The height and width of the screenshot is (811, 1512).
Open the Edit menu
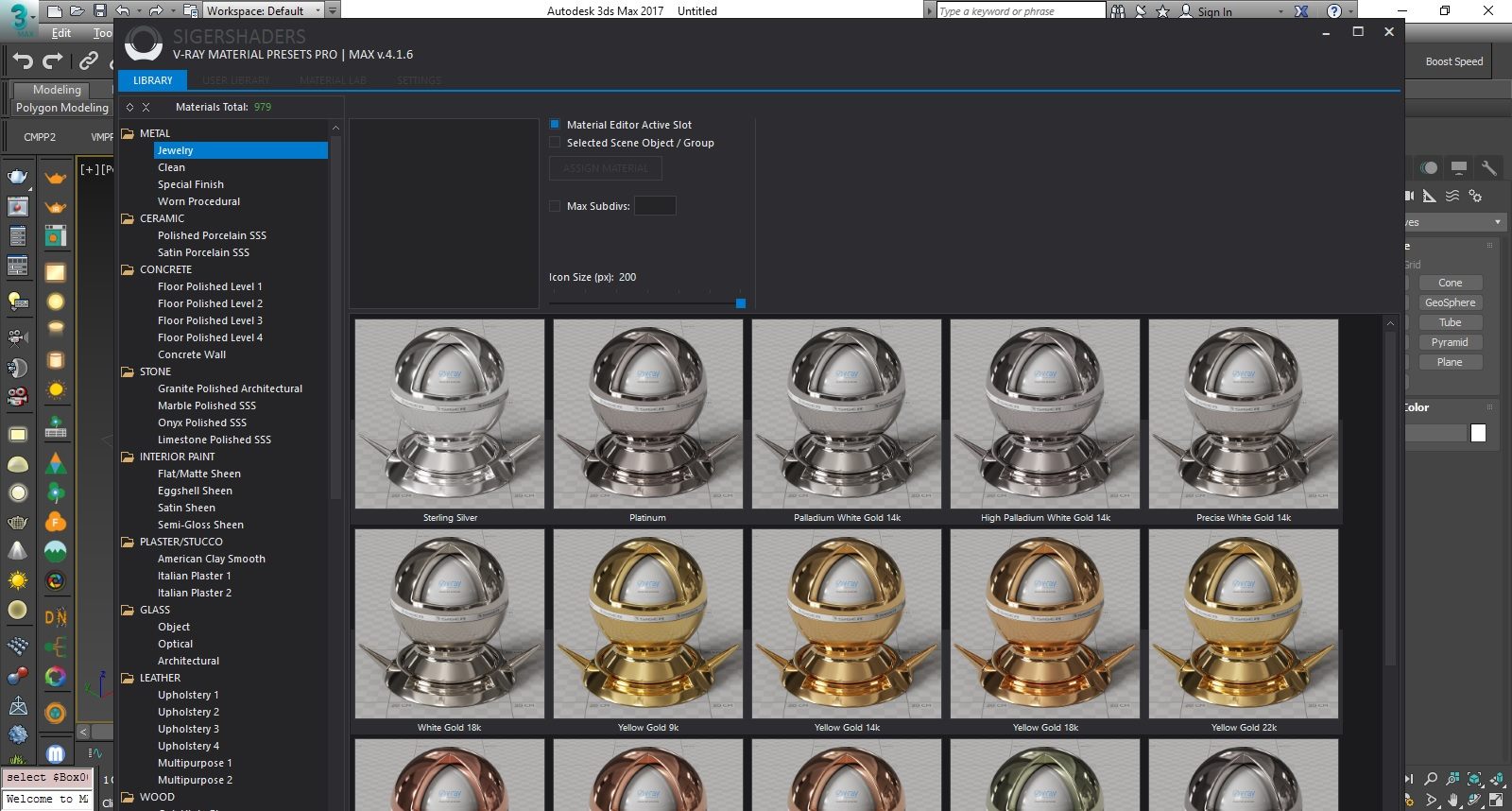(61, 33)
